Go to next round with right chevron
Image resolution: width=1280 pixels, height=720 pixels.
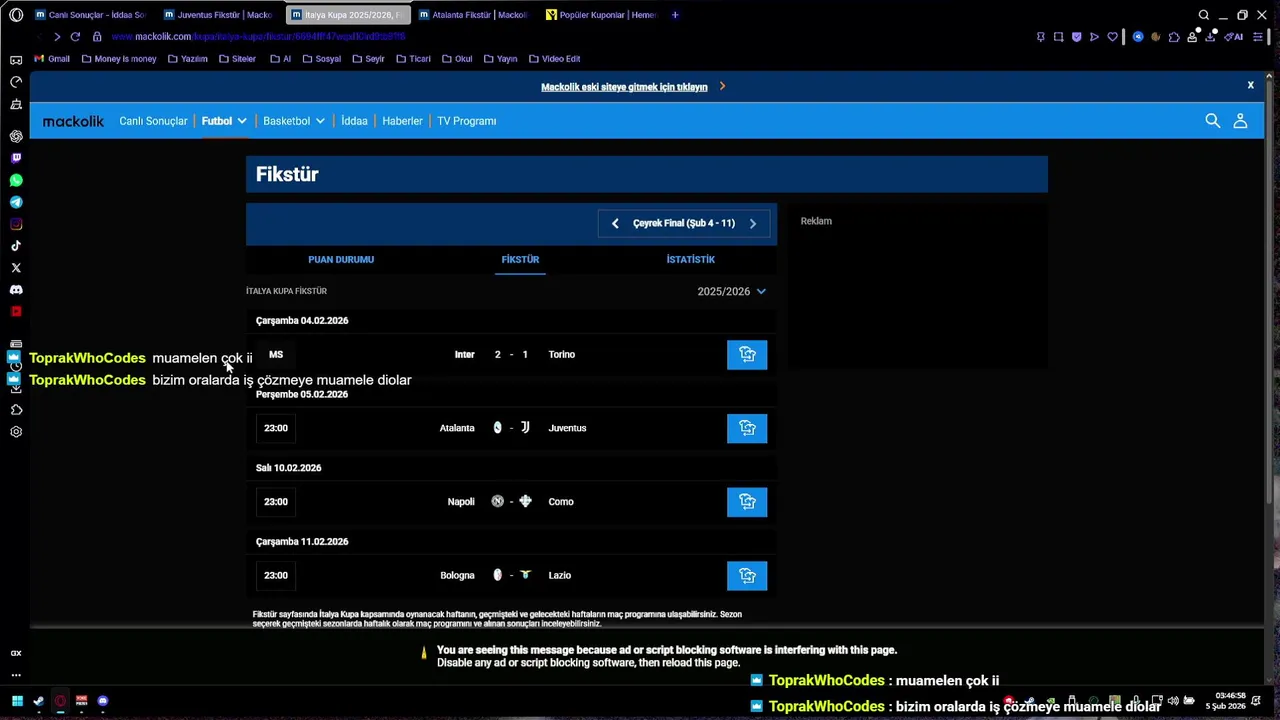(753, 223)
